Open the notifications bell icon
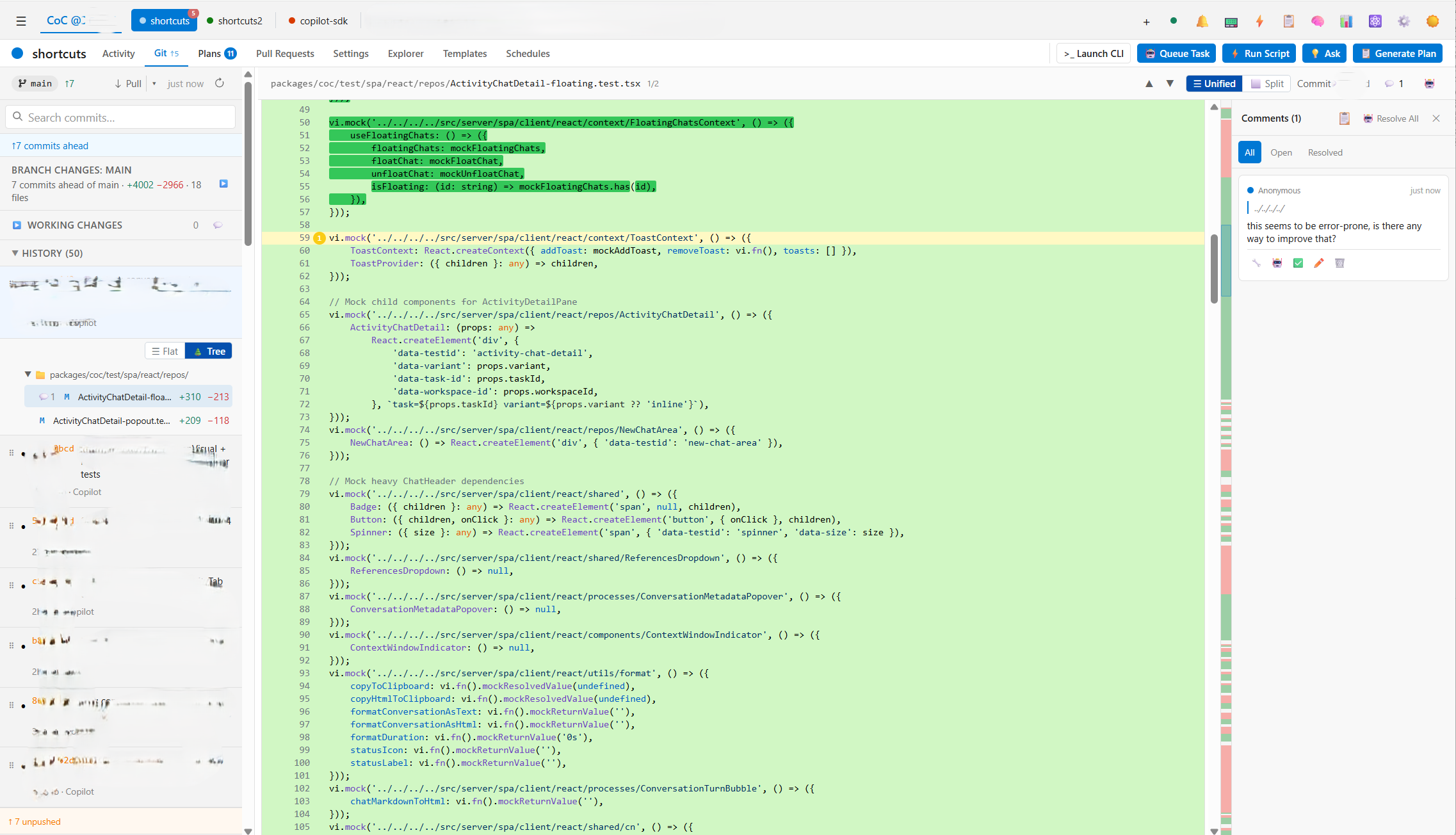Viewport: 1456px width, 835px height. (x=1202, y=20)
